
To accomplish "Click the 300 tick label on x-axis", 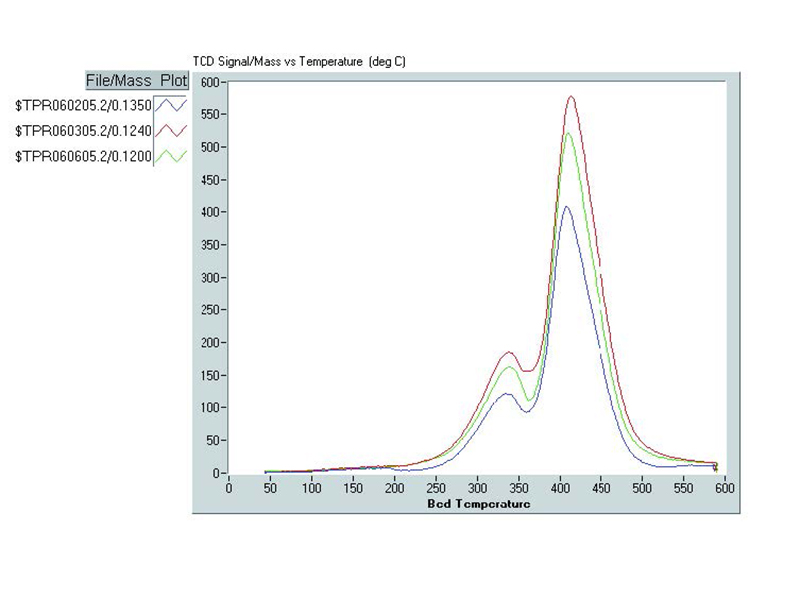I will (x=476, y=490).
